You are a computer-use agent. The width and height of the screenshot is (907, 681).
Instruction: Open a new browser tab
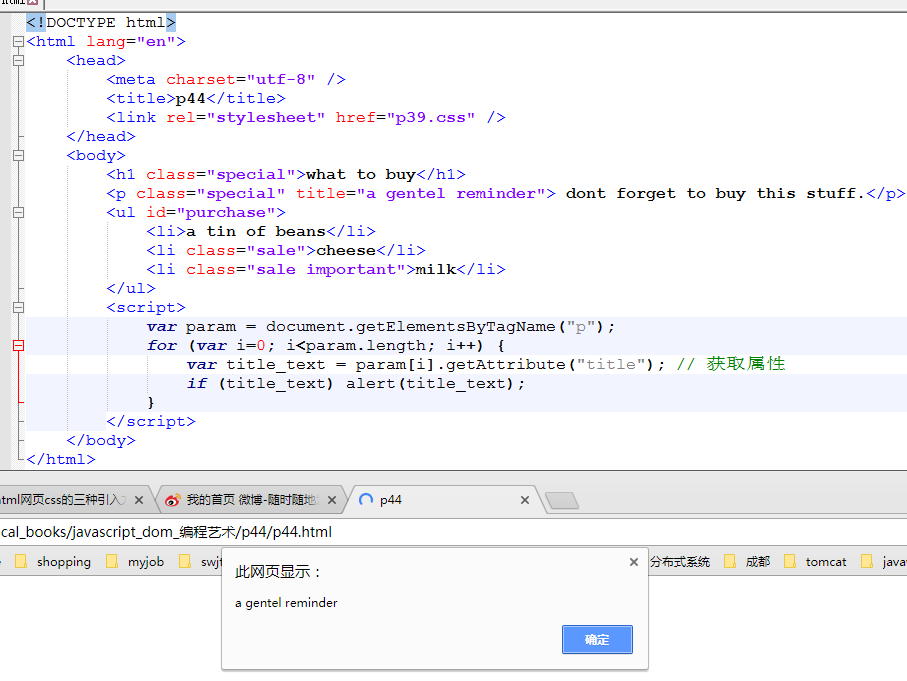click(x=562, y=500)
